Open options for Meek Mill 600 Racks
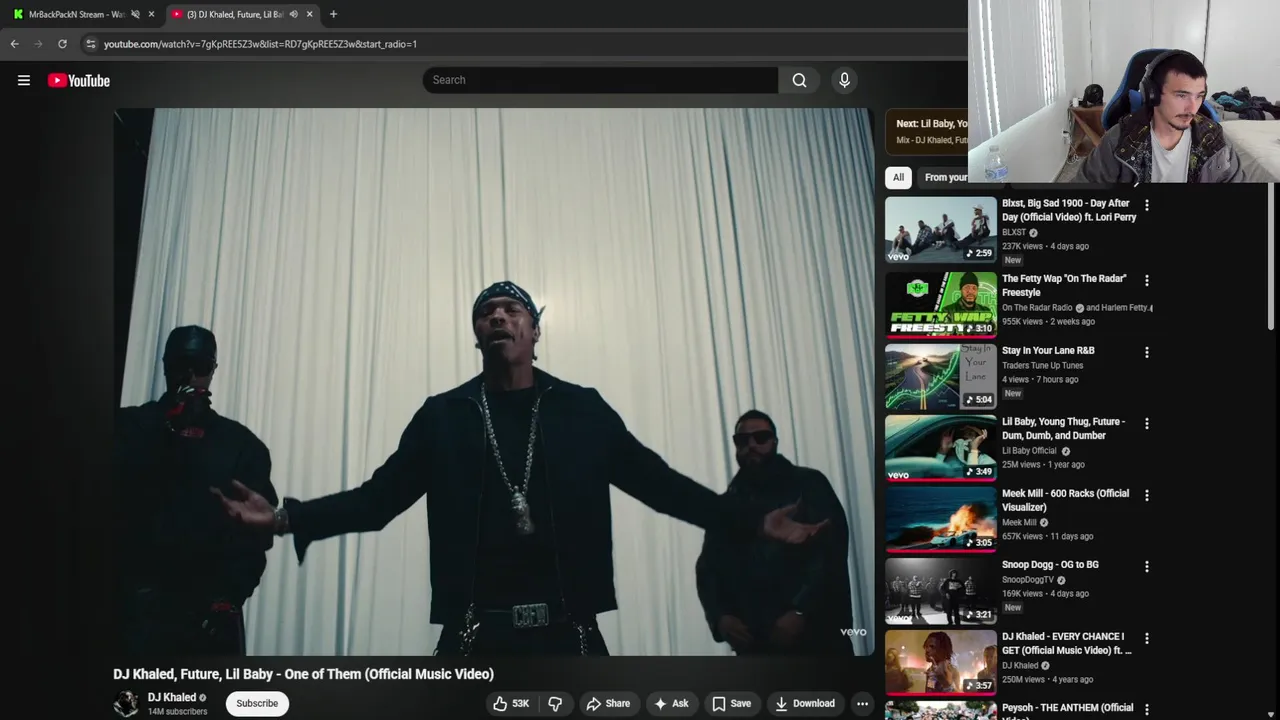Viewport: 1280px width, 720px height. pos(1147,495)
